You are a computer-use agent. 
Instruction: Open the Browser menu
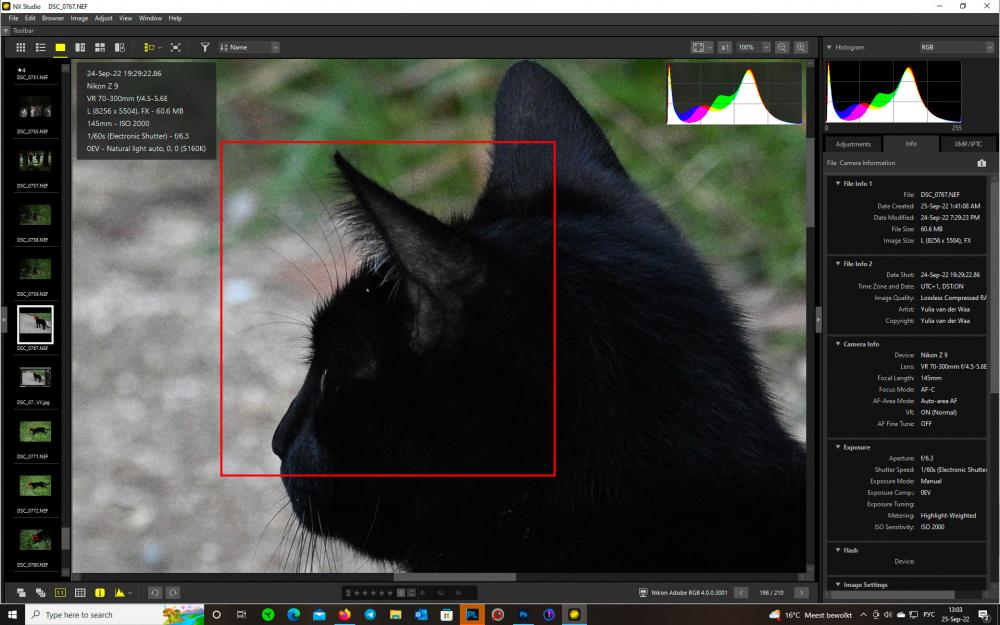[x=53, y=18]
